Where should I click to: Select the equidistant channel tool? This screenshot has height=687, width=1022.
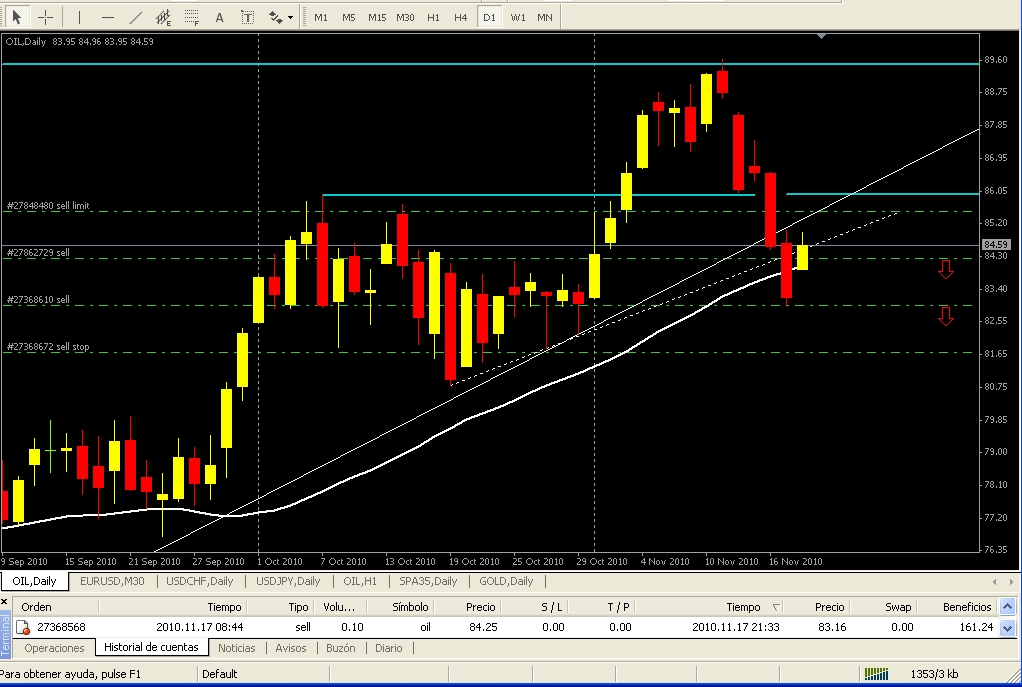pyautogui.click(x=164, y=17)
